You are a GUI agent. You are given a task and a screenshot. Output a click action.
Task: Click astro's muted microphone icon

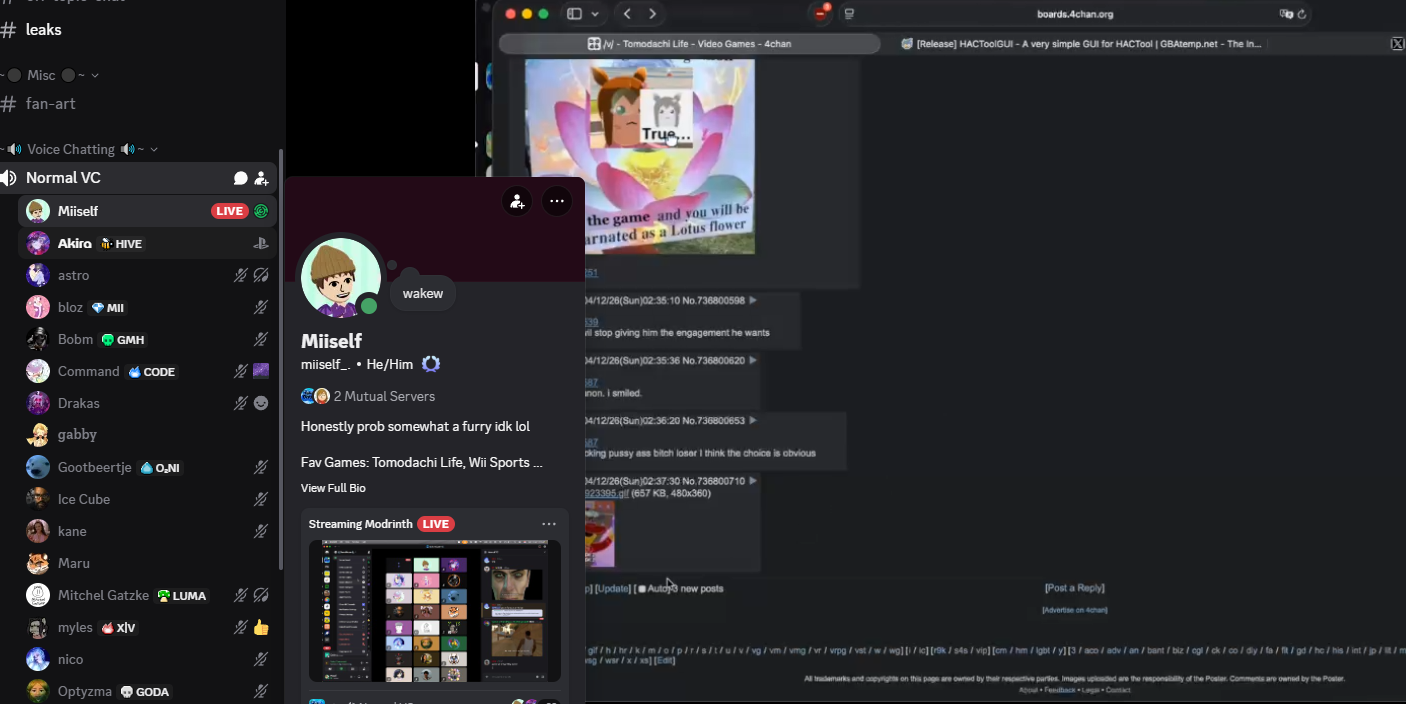(x=240, y=275)
